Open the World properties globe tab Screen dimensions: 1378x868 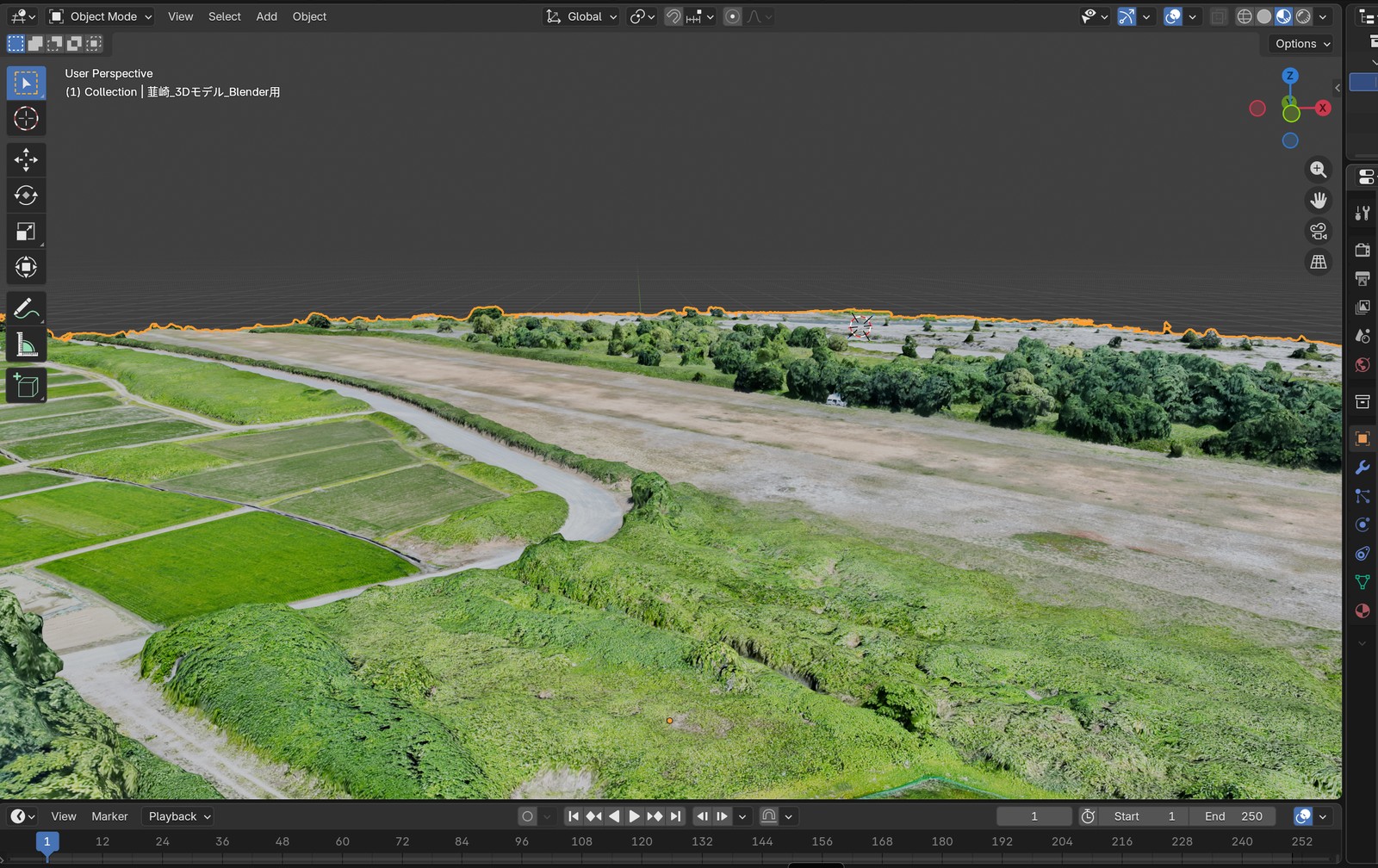point(1362,364)
